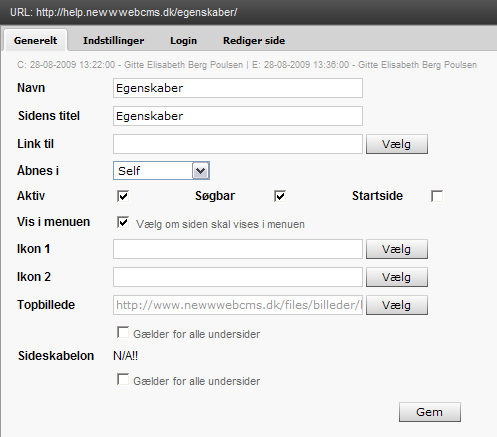Check Gælder for alle undersider under Sideskabelon

tap(123, 379)
